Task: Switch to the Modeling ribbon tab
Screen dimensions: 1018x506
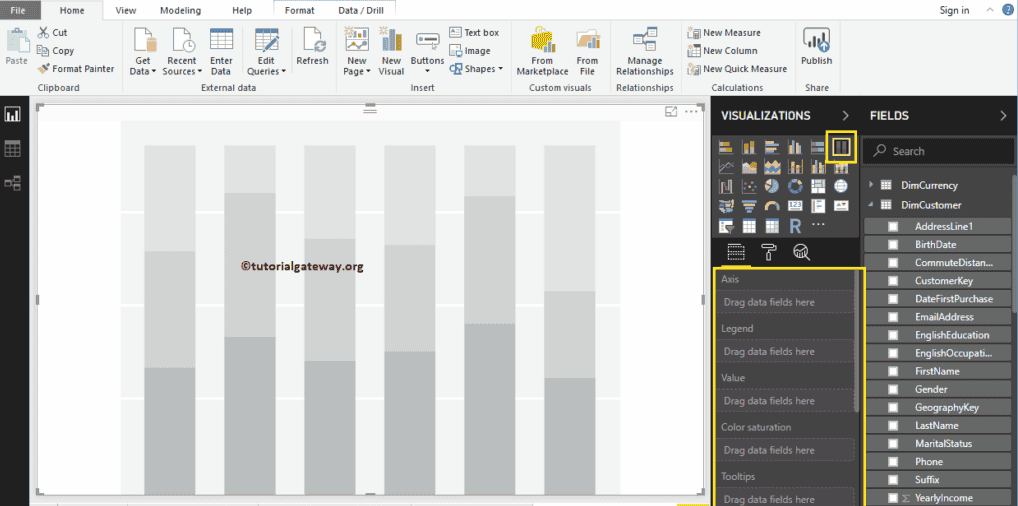Action: tap(180, 10)
